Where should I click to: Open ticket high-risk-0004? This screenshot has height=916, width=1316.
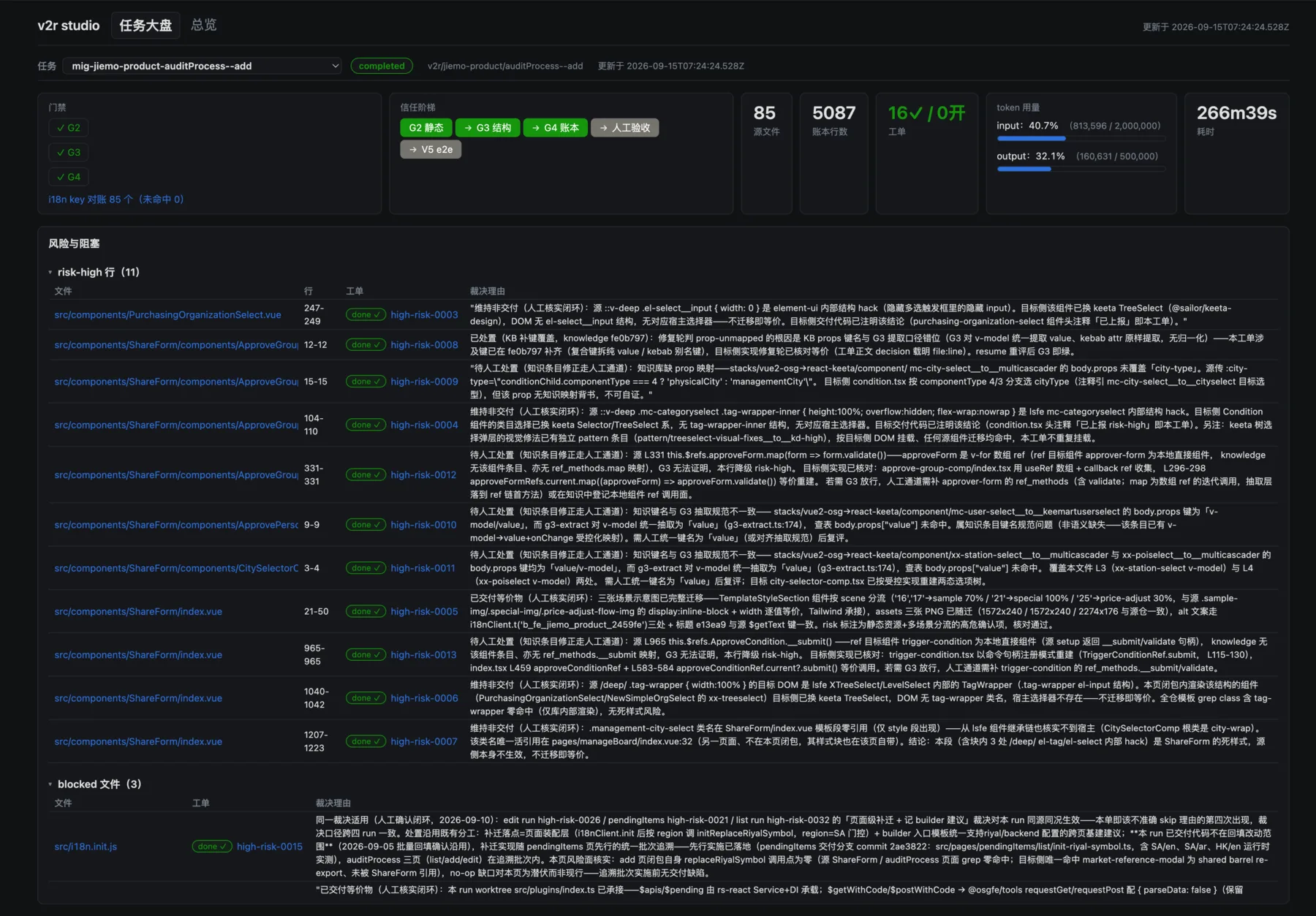click(x=424, y=425)
